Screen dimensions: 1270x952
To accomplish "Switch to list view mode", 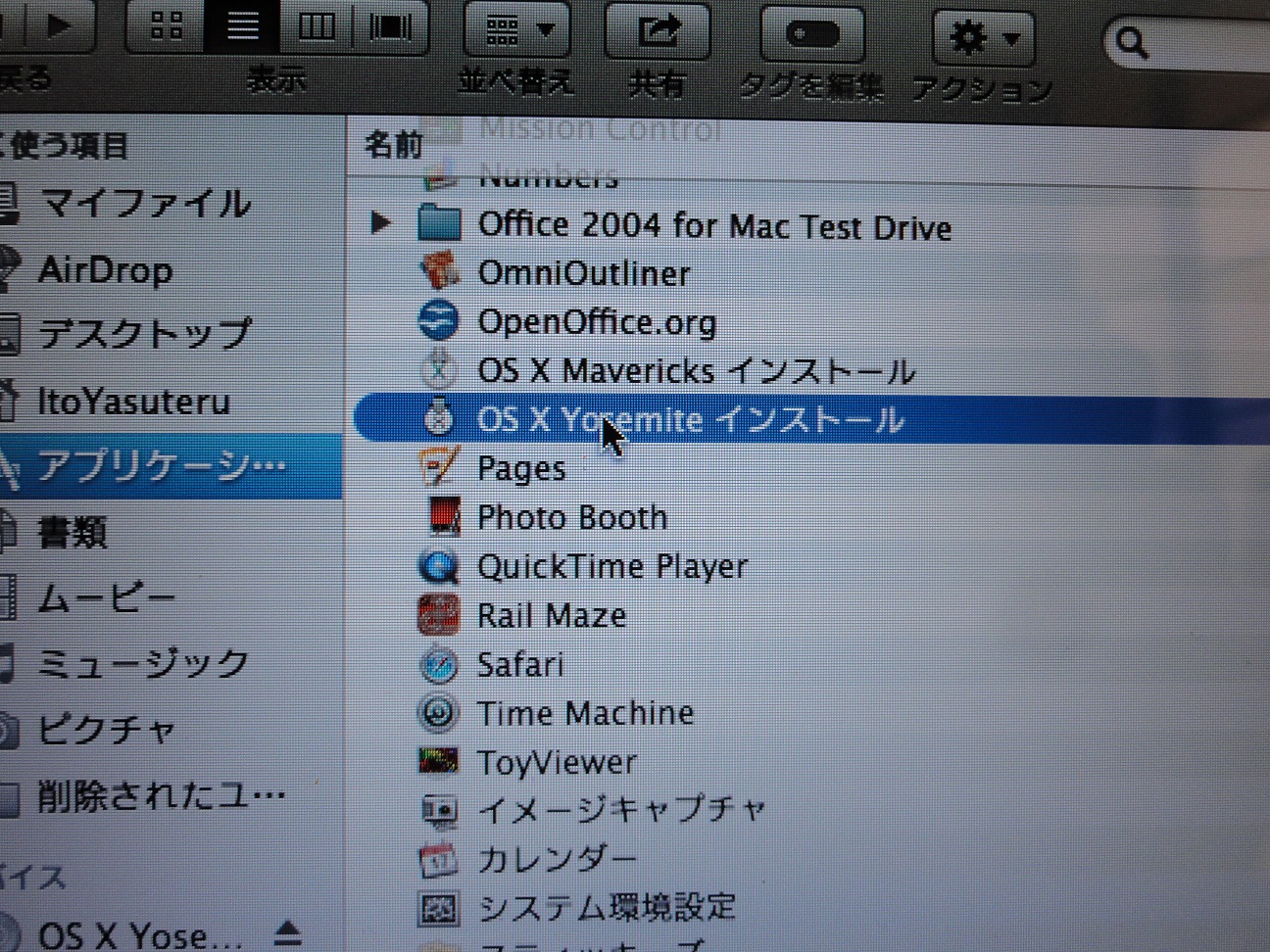I will 242,26.
